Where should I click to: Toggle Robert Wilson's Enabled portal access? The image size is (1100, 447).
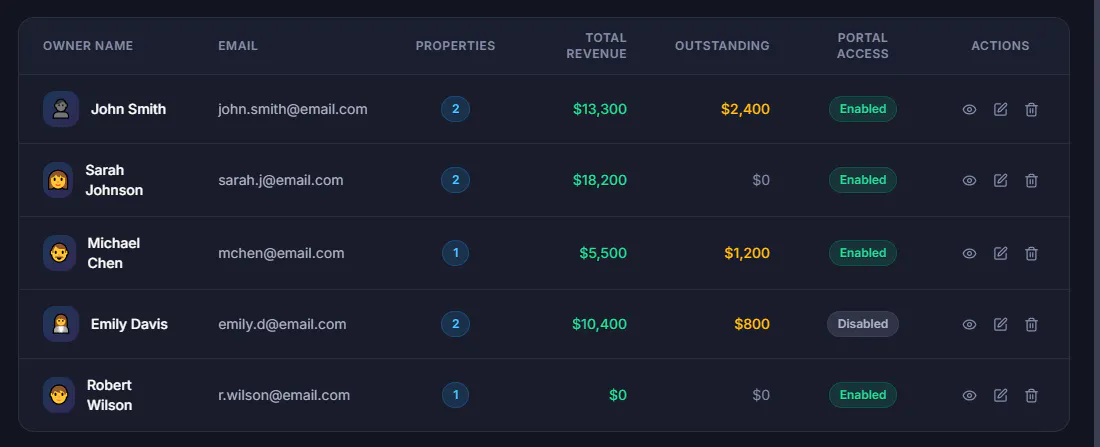[x=863, y=395]
